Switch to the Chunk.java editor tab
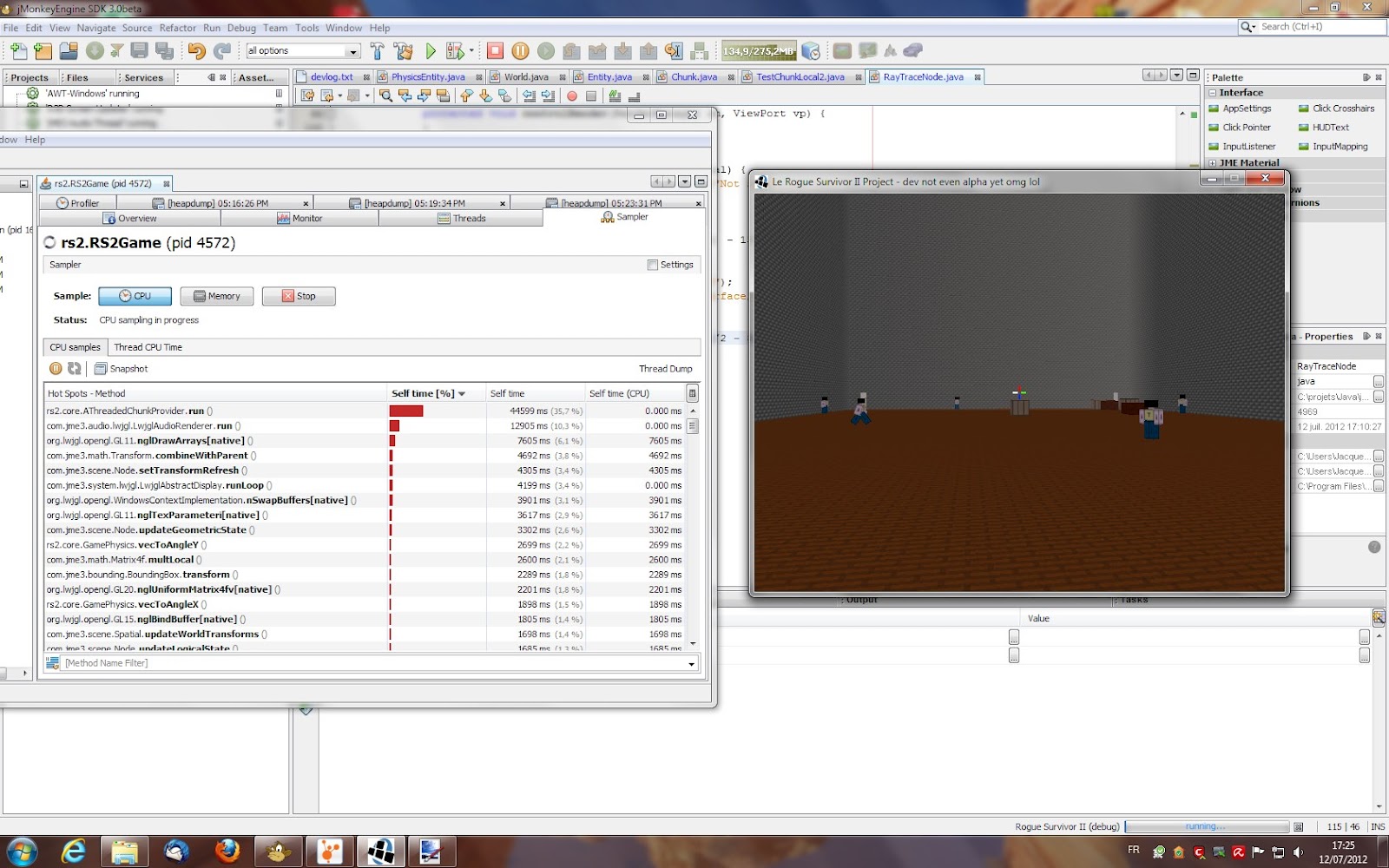1389x868 pixels. click(x=694, y=77)
